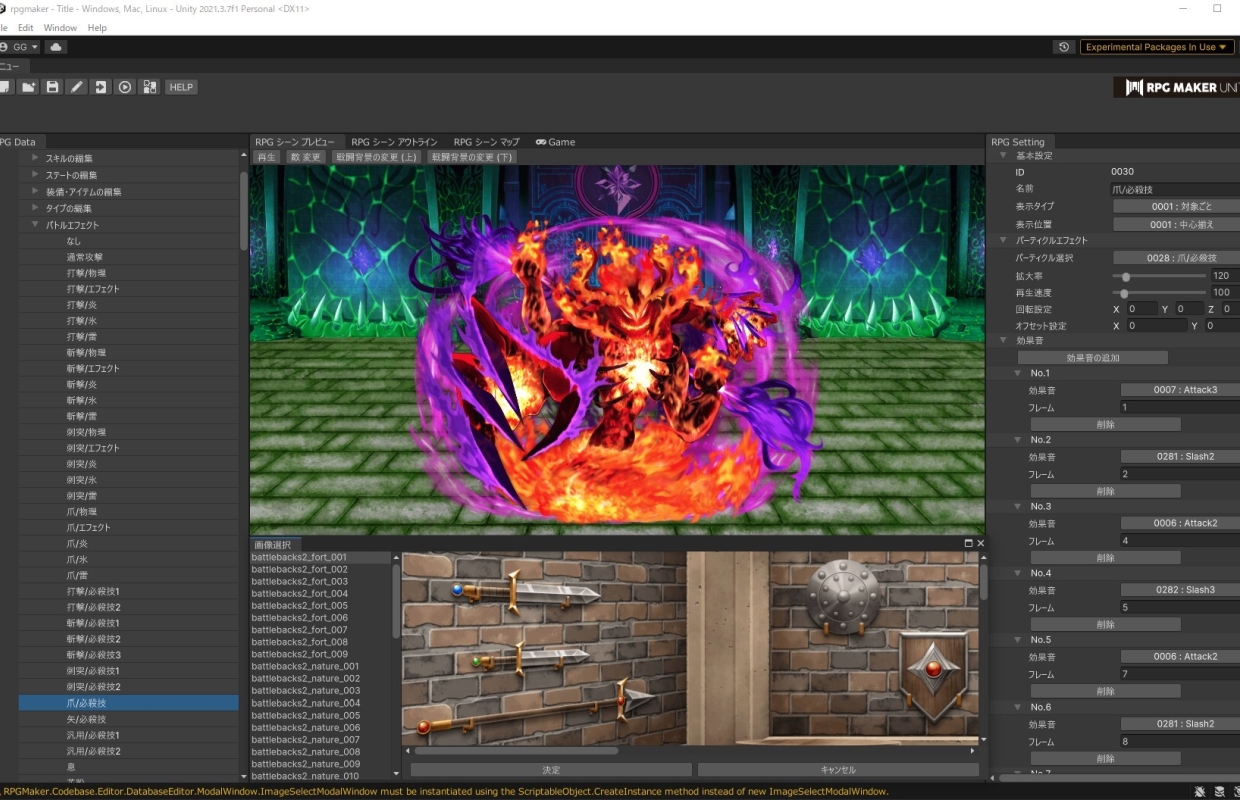Click the import arrow toolbar icon
Viewport: 1240px width, 800px height.
pos(101,87)
